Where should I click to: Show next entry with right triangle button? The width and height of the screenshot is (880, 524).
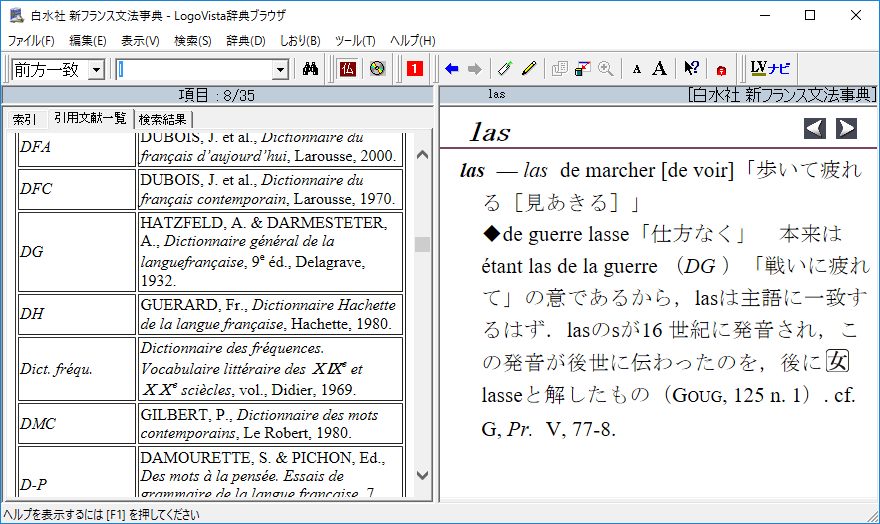point(846,128)
